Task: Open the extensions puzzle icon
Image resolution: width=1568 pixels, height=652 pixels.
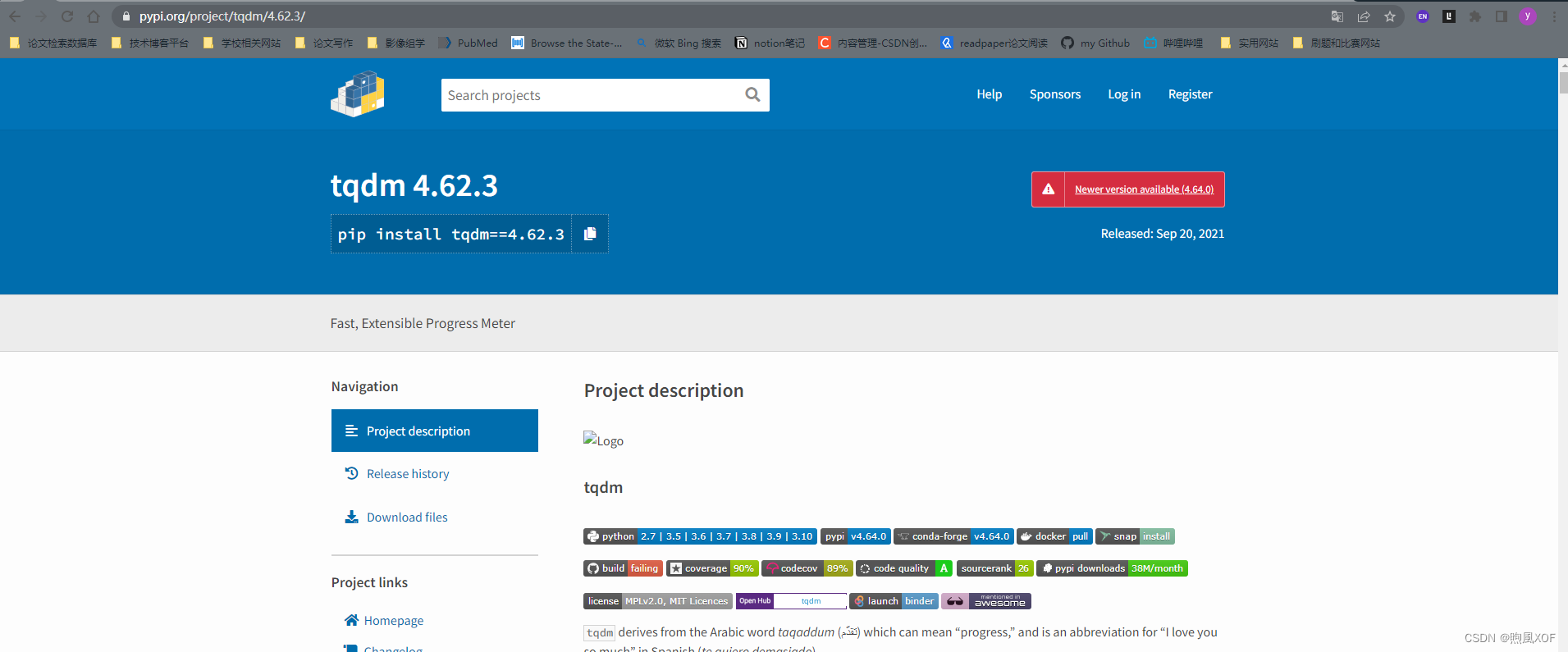Action: tap(1475, 16)
